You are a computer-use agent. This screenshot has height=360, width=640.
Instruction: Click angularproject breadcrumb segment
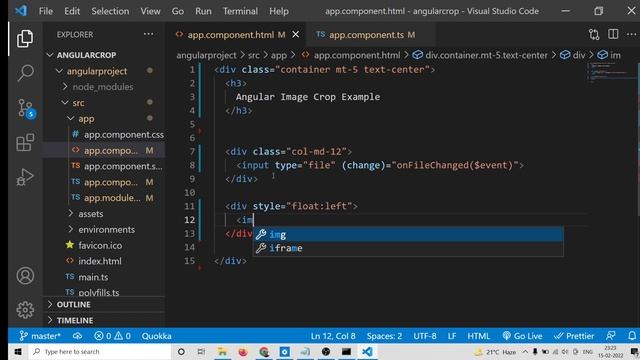(206, 55)
